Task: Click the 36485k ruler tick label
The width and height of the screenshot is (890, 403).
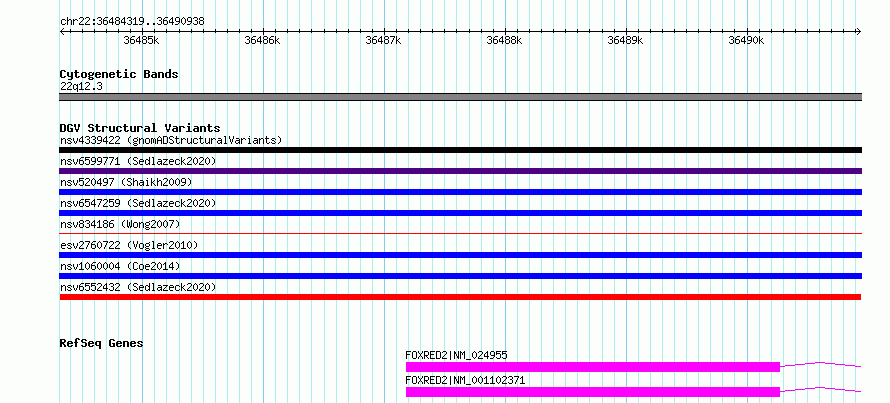Action: click(141, 40)
